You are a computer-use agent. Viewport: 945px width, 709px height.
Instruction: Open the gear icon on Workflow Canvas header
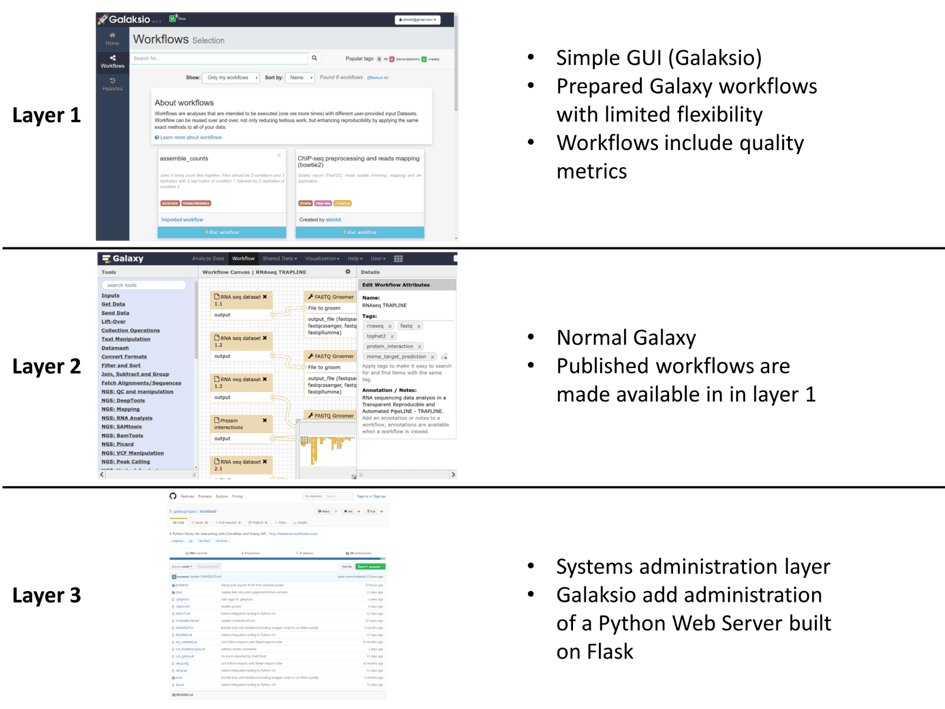coord(348,272)
